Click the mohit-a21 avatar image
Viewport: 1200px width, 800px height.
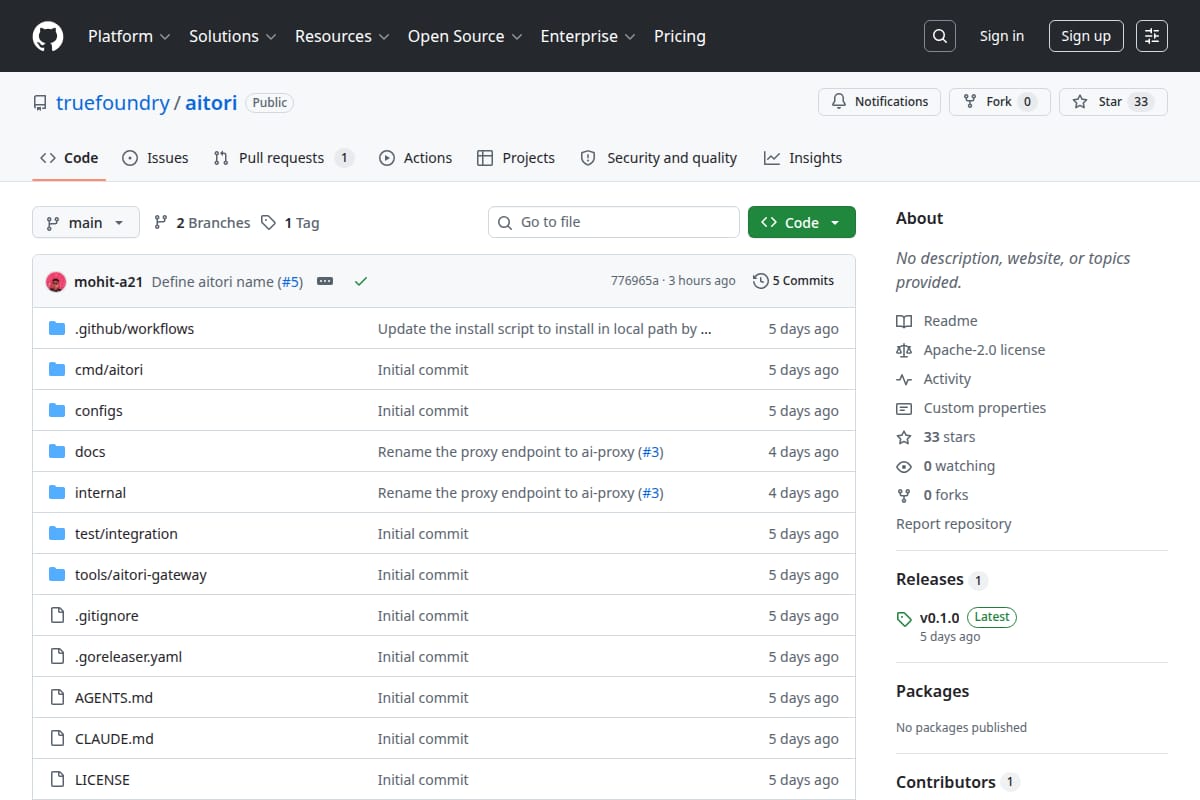(56, 282)
